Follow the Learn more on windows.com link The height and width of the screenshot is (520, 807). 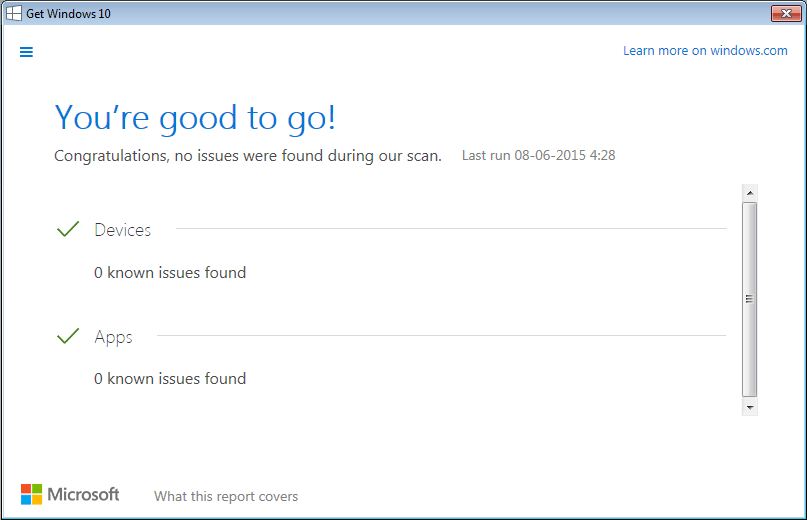[705, 50]
